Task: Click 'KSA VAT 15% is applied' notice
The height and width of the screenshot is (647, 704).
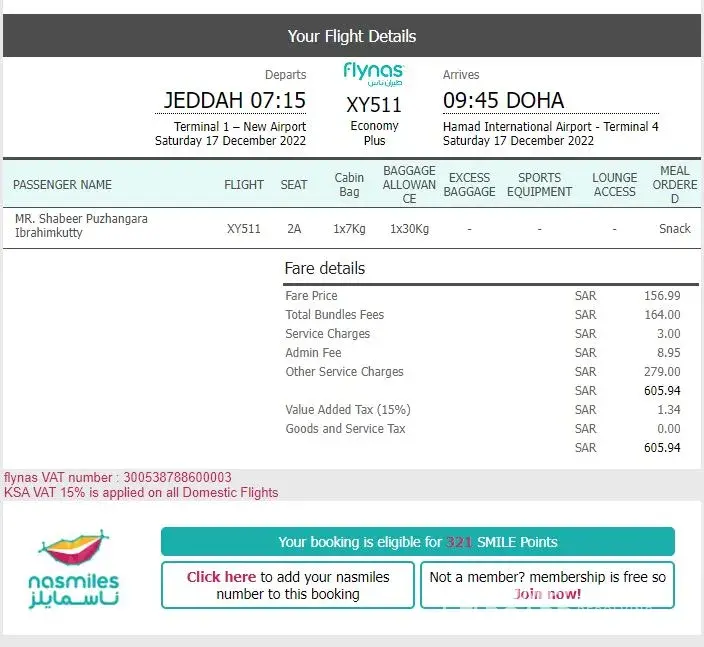Action: [x=141, y=493]
